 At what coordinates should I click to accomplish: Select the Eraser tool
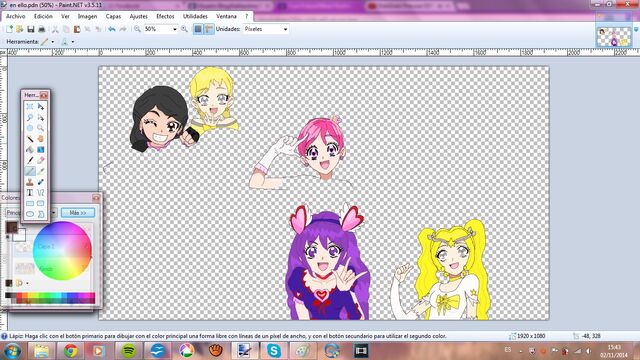coord(41,160)
